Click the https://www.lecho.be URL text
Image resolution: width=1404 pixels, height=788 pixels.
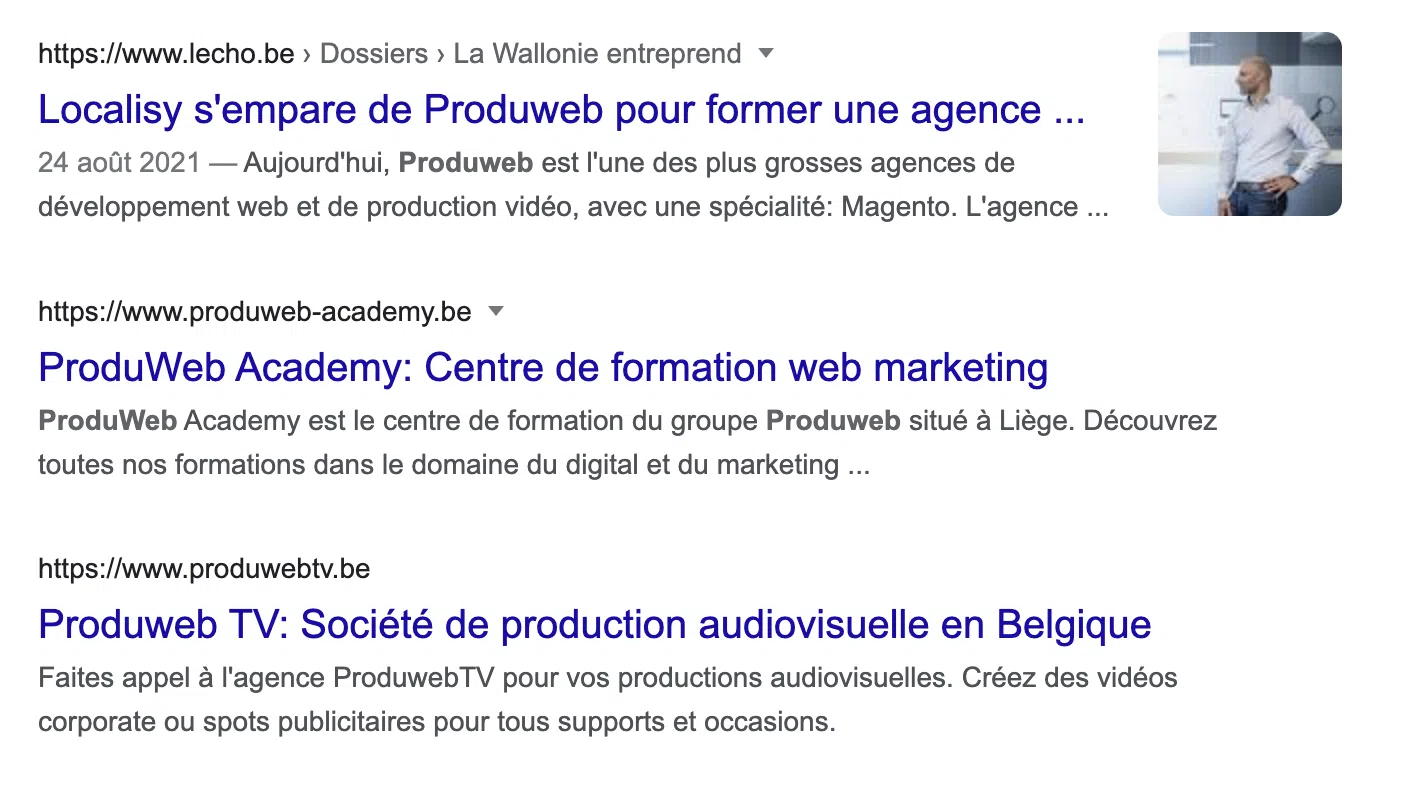(166, 54)
